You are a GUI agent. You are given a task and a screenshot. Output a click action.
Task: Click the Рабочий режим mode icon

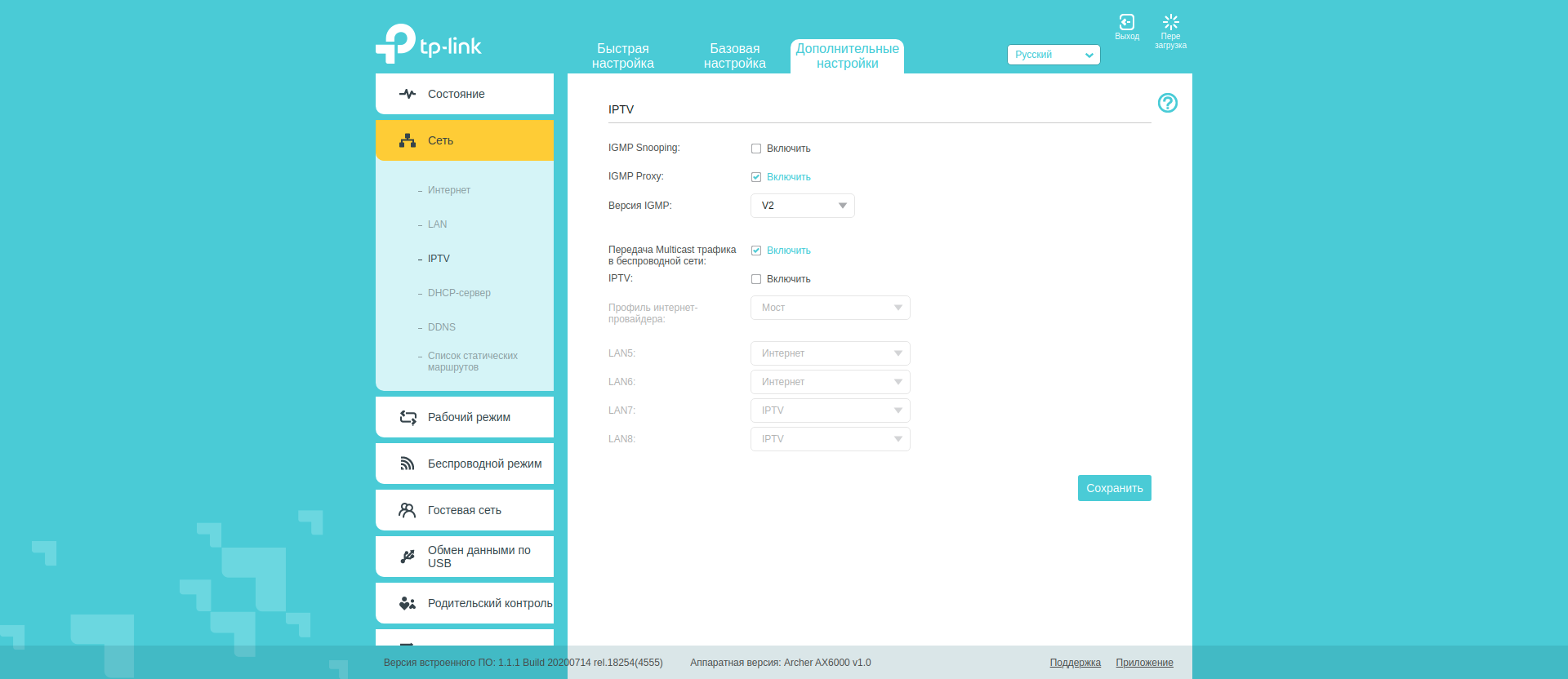click(x=408, y=417)
